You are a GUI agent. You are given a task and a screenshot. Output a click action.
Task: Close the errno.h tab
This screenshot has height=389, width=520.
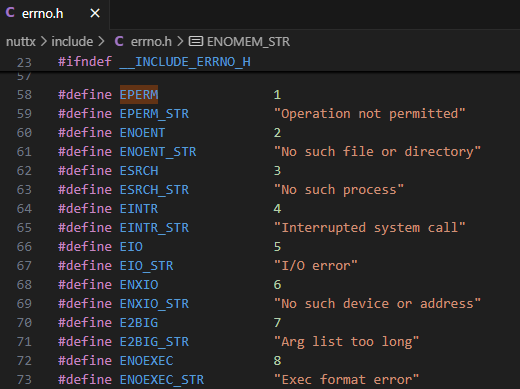95,14
